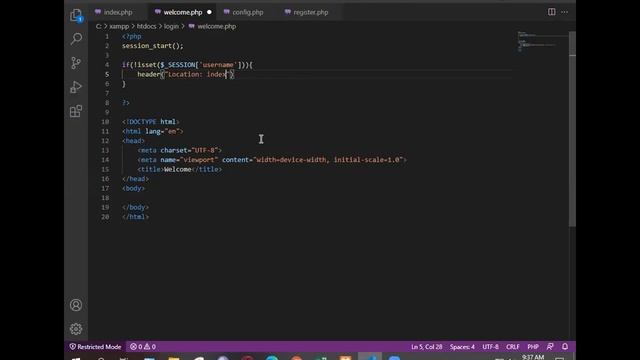Open the editor More Actions menu
640x360 pixels.
pyautogui.click(x=564, y=12)
